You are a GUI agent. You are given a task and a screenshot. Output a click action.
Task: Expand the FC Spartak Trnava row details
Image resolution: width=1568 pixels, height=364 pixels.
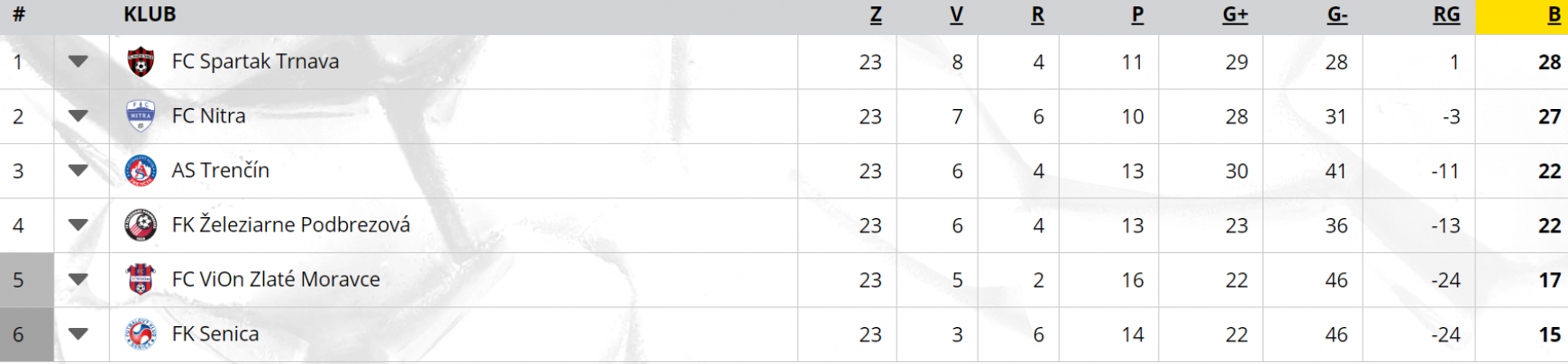click(x=78, y=62)
